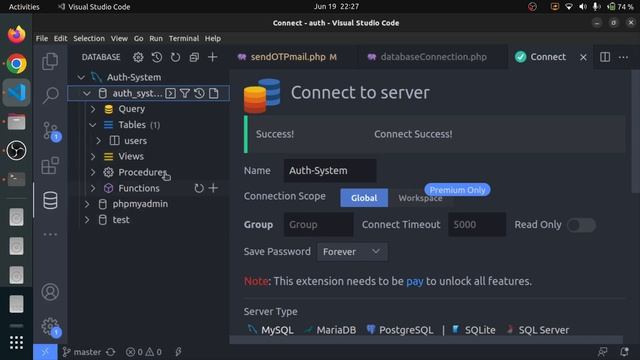Refresh the database panel
640x360 pixels.
pyautogui.click(x=176, y=57)
